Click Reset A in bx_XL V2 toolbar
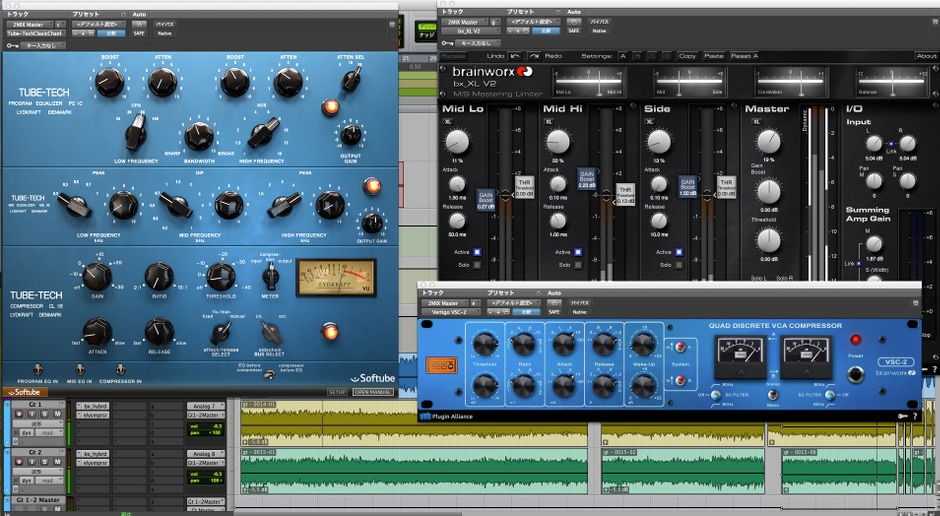This screenshot has width=940, height=516. (745, 56)
